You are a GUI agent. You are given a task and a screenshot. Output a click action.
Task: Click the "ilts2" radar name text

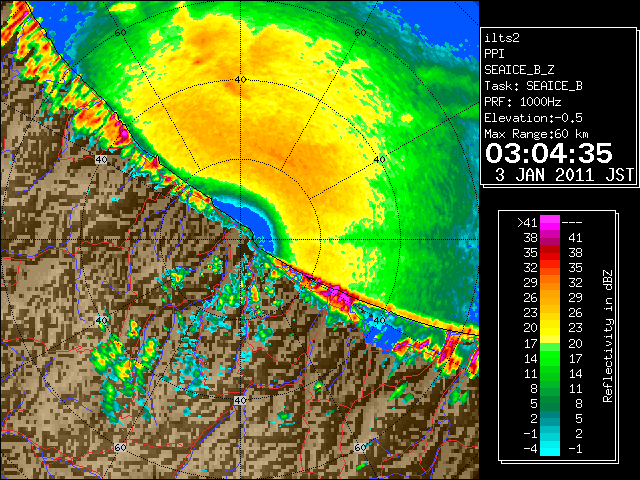coord(502,38)
